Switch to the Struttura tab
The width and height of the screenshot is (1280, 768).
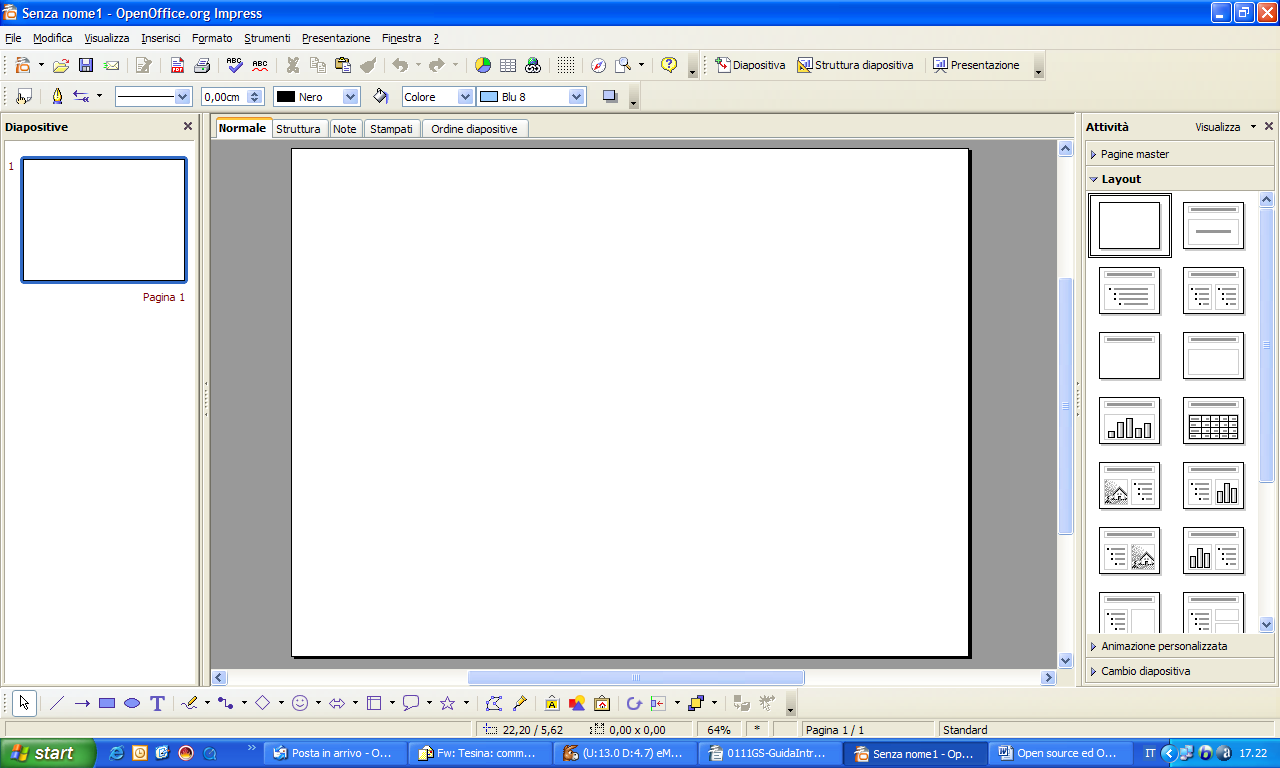tap(298, 129)
